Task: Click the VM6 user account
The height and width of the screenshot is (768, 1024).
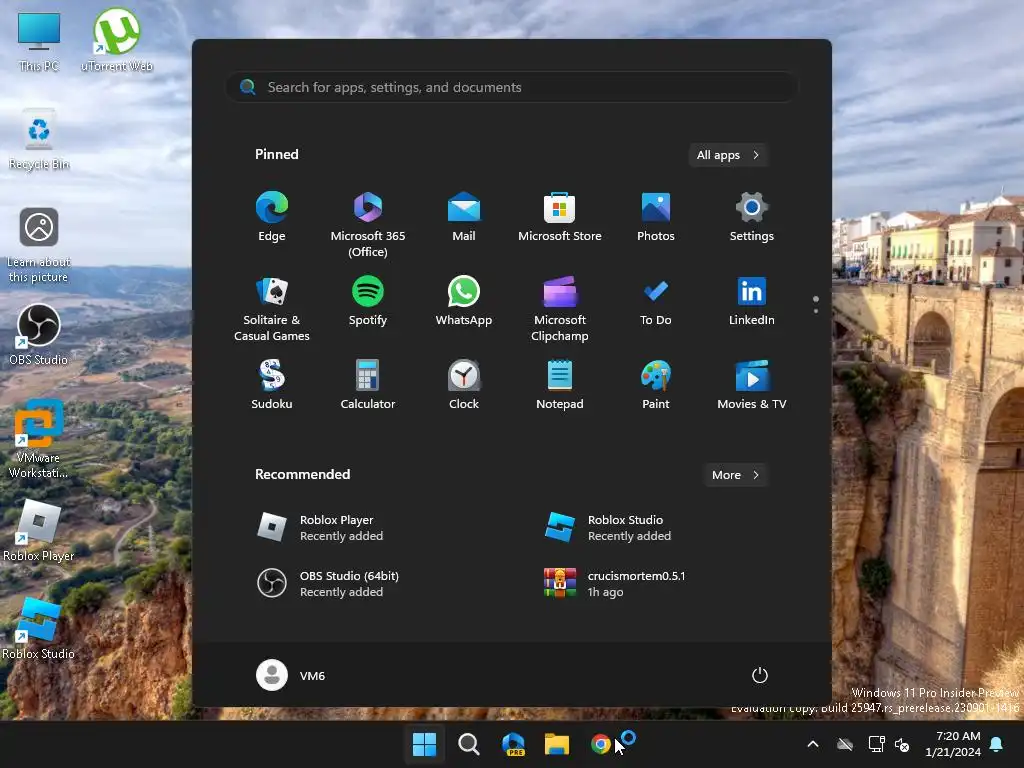Action: (291, 675)
